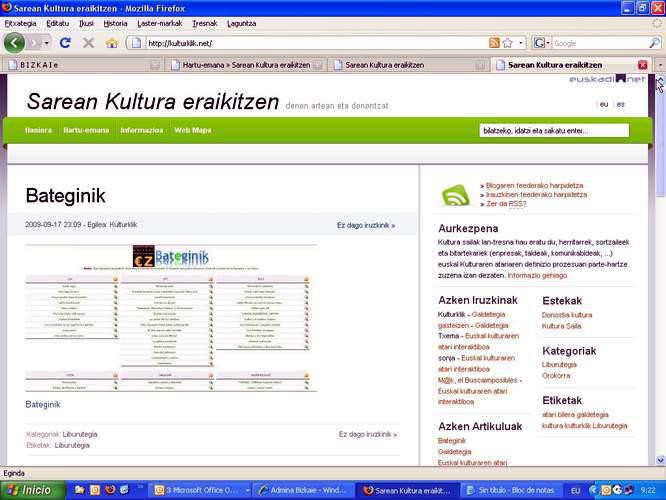The height and width of the screenshot is (500, 666).
Task: Click Iruzkinen feederako harpidetza link
Action: [x=536, y=195]
